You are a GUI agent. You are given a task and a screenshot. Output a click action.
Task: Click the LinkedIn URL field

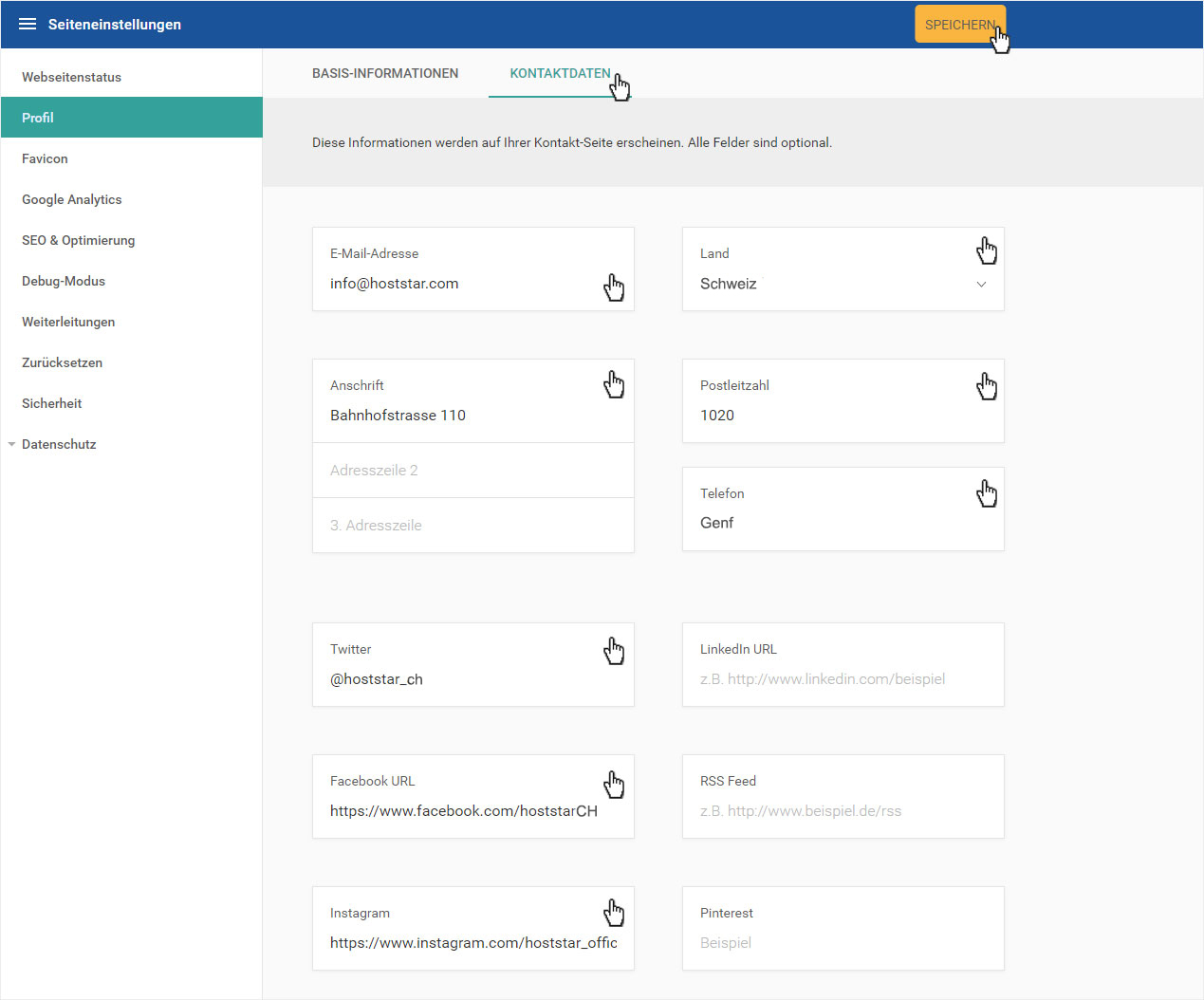pyautogui.click(x=843, y=664)
